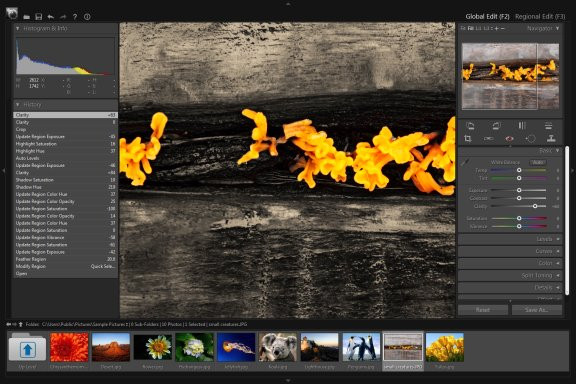This screenshot has width=576, height=384.
Task: Select the spot heal circle tool
Action: click(x=530, y=139)
